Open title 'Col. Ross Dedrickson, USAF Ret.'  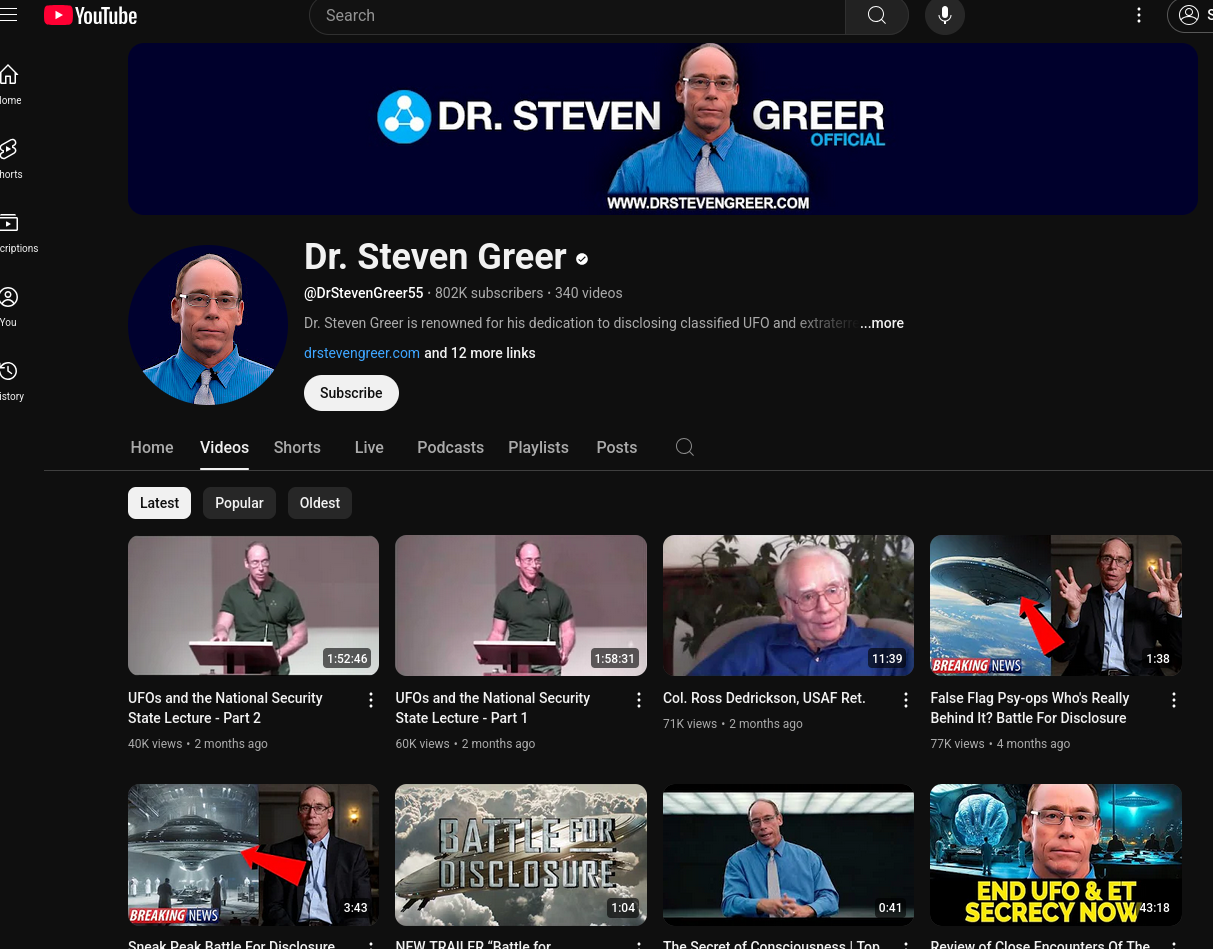tap(764, 698)
